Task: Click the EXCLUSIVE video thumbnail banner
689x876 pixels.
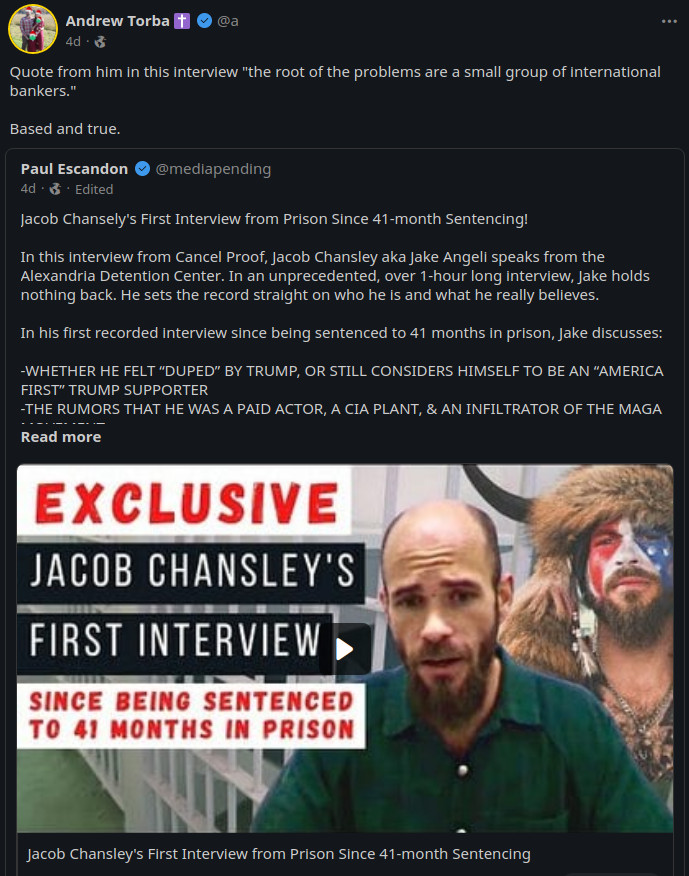Action: 186,502
